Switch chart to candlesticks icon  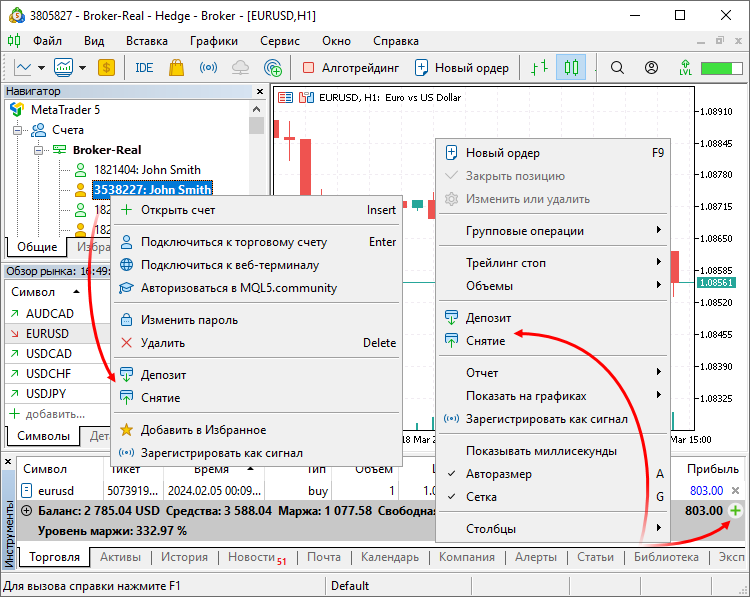[x=571, y=67]
